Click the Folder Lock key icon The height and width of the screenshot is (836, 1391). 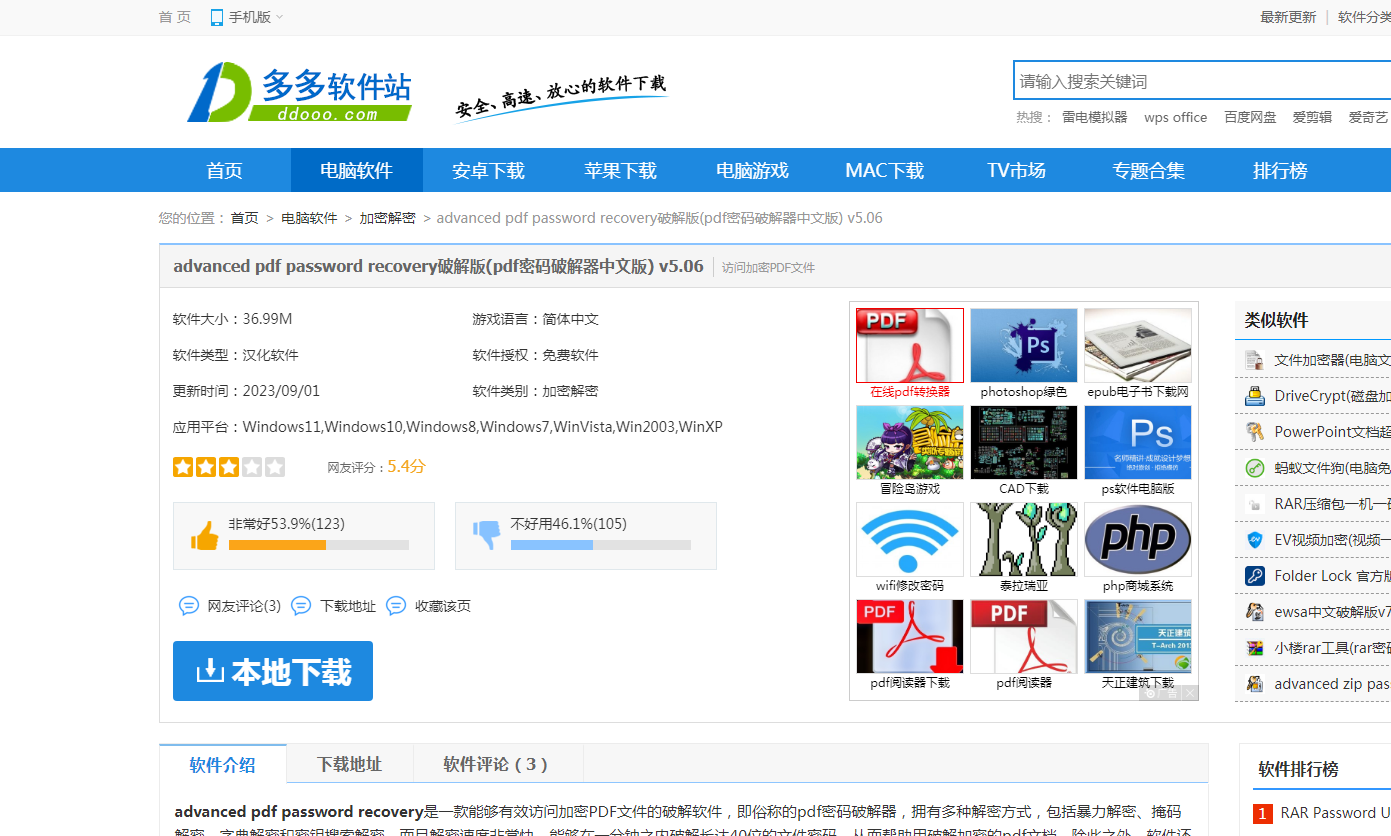pyautogui.click(x=1254, y=576)
